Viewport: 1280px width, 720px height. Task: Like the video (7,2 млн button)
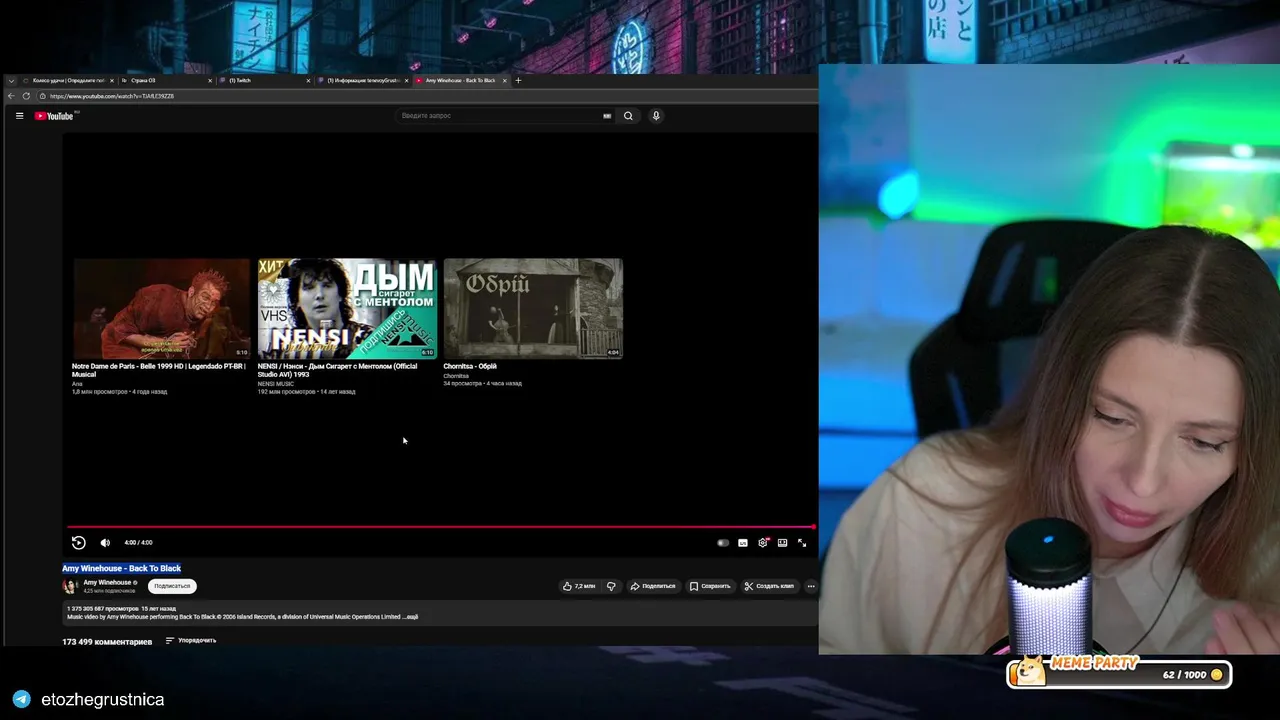(x=579, y=586)
